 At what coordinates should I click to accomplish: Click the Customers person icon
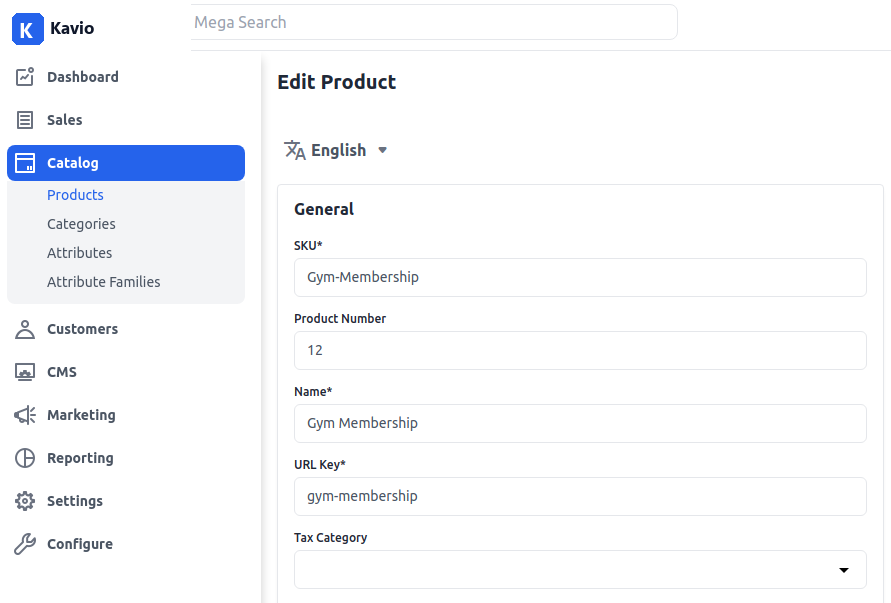pos(25,329)
